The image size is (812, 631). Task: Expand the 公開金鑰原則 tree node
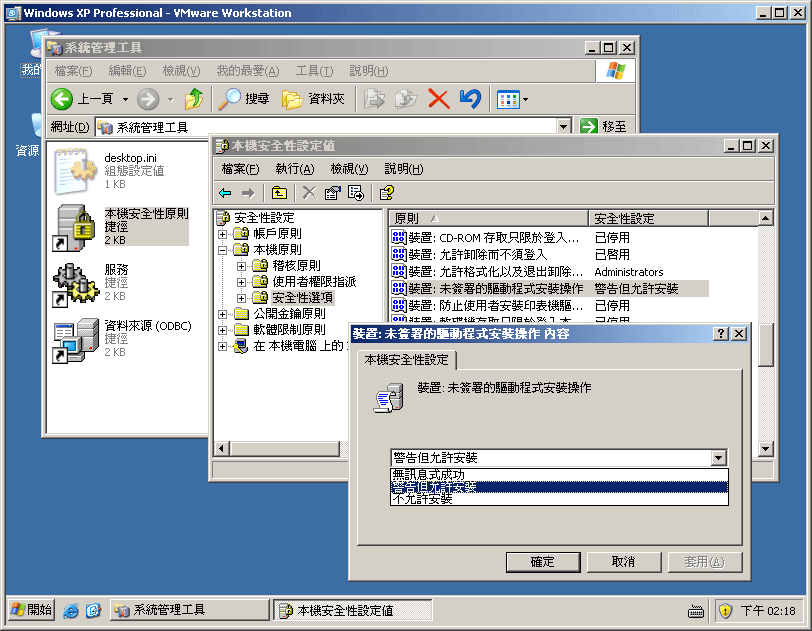pos(222,314)
